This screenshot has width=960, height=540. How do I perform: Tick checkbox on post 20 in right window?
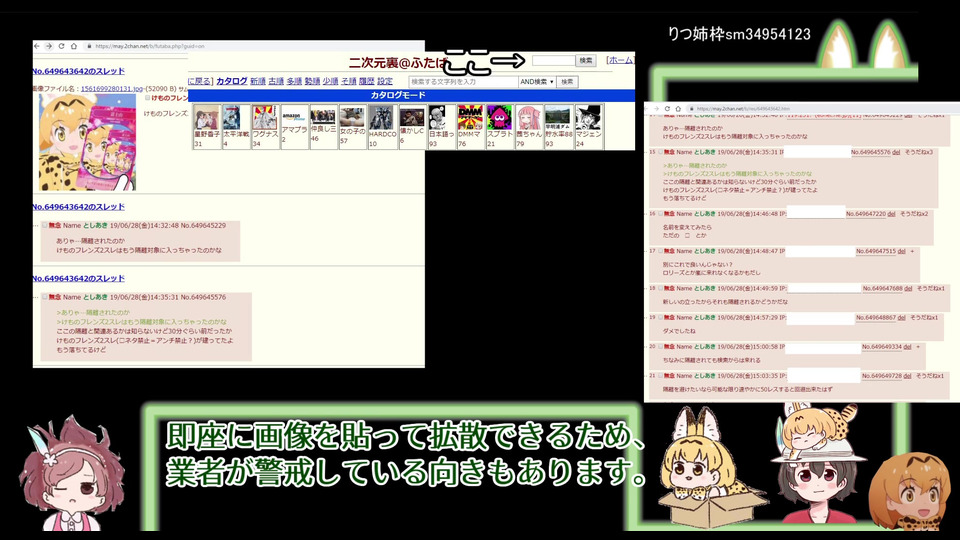pos(660,347)
